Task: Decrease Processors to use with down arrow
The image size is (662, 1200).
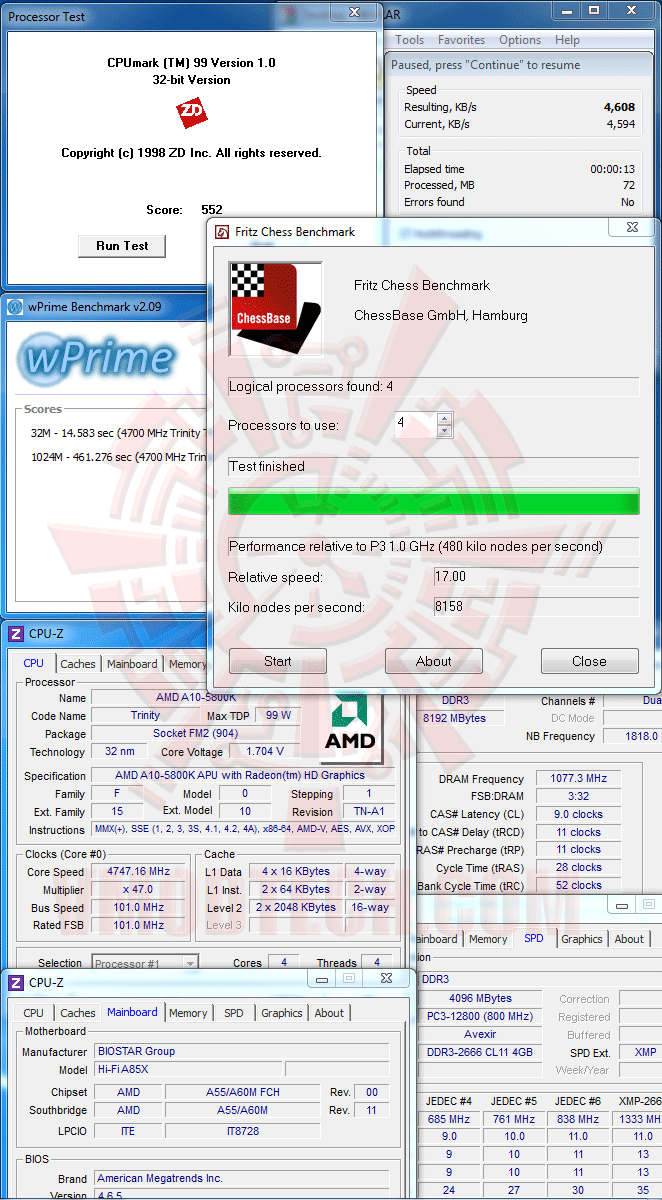Action: pyautogui.click(x=445, y=431)
